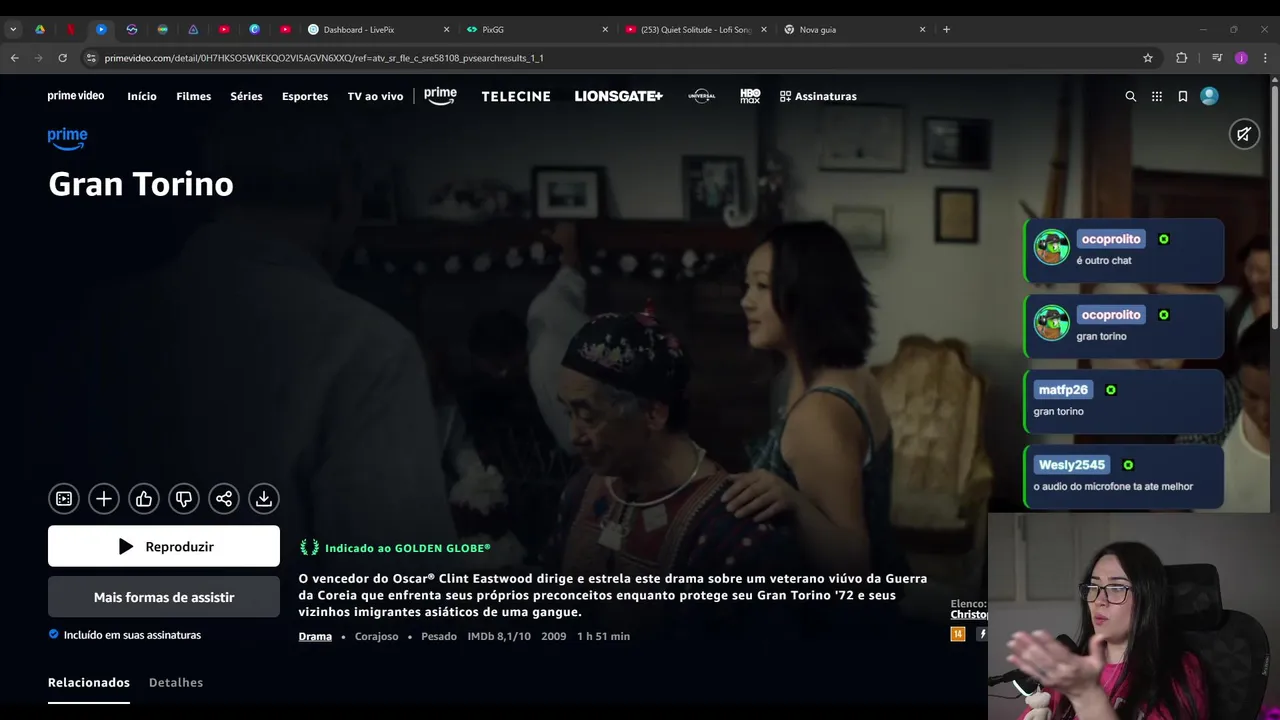Click the thumbs up like icon

tap(144, 498)
